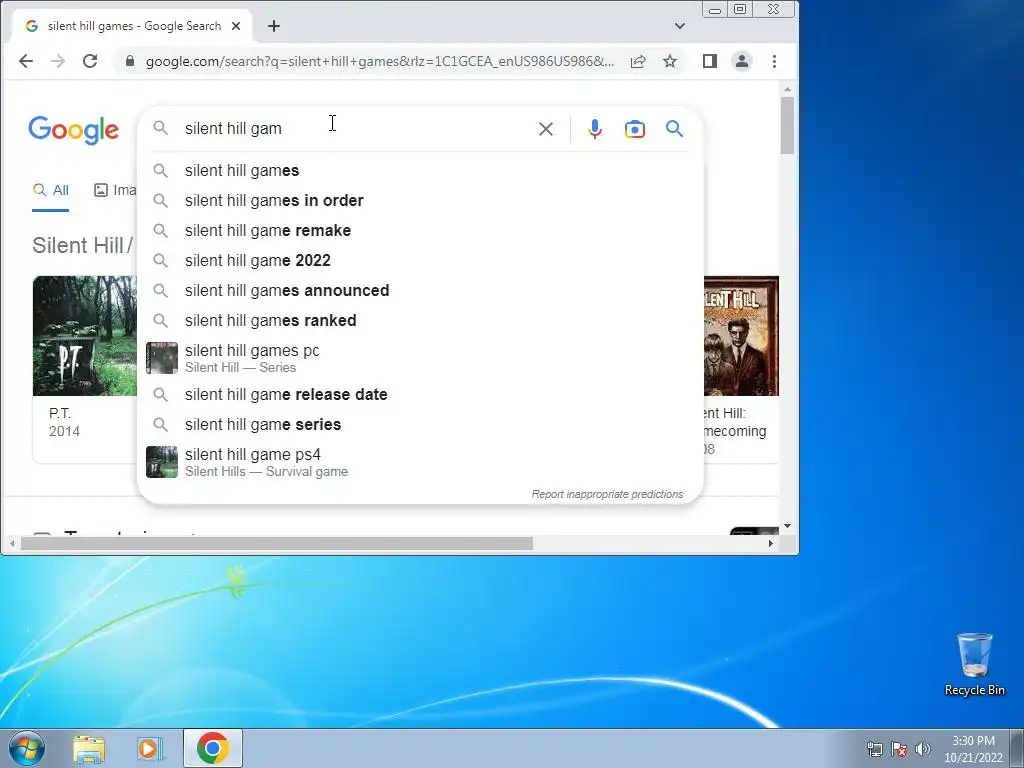Select suggestion "silent hill games"
This screenshot has width=1024, height=768.
[421, 170]
